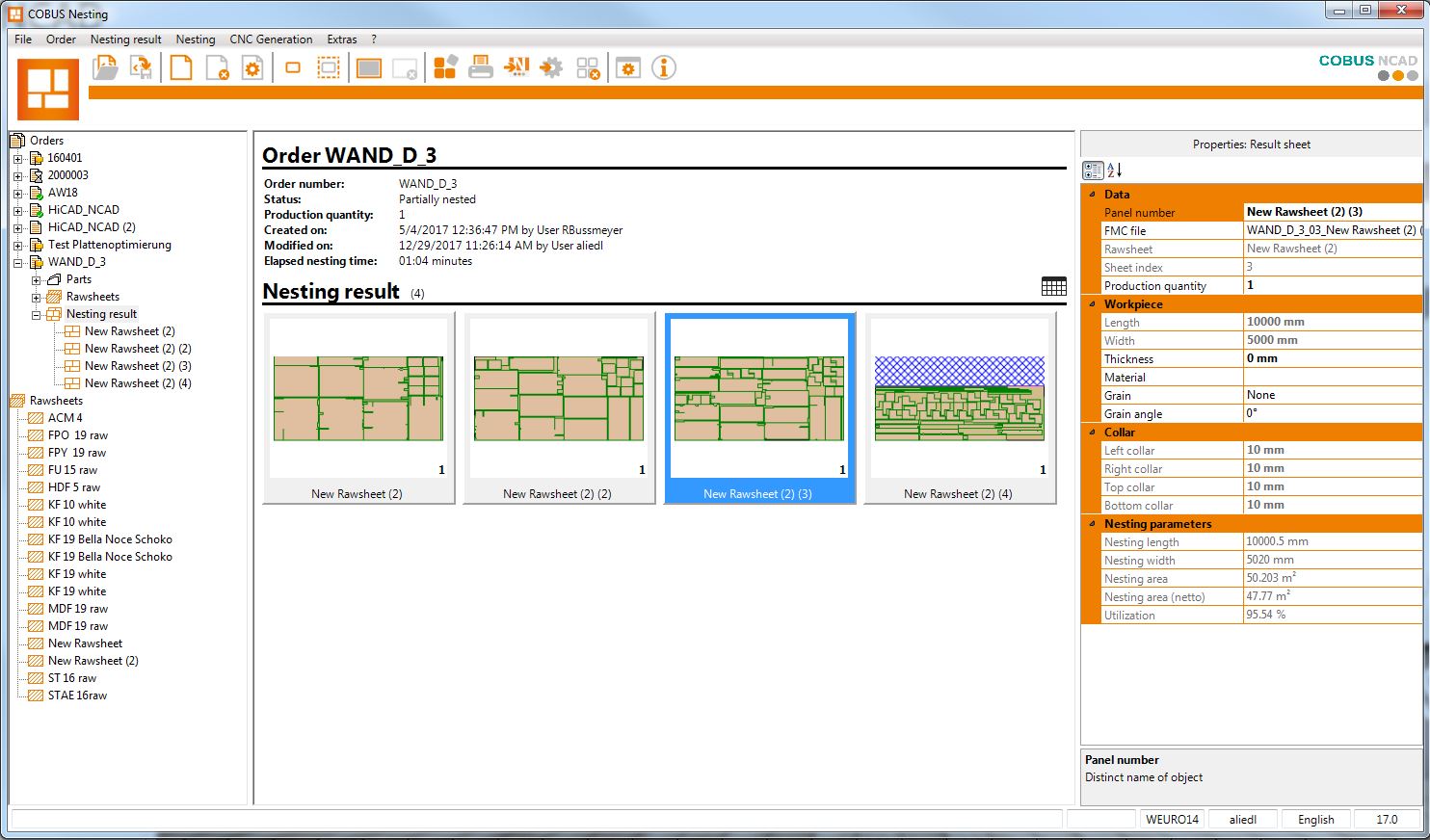1430x840 pixels.
Task: Open the info icon in the toolbar
Action: (663, 67)
